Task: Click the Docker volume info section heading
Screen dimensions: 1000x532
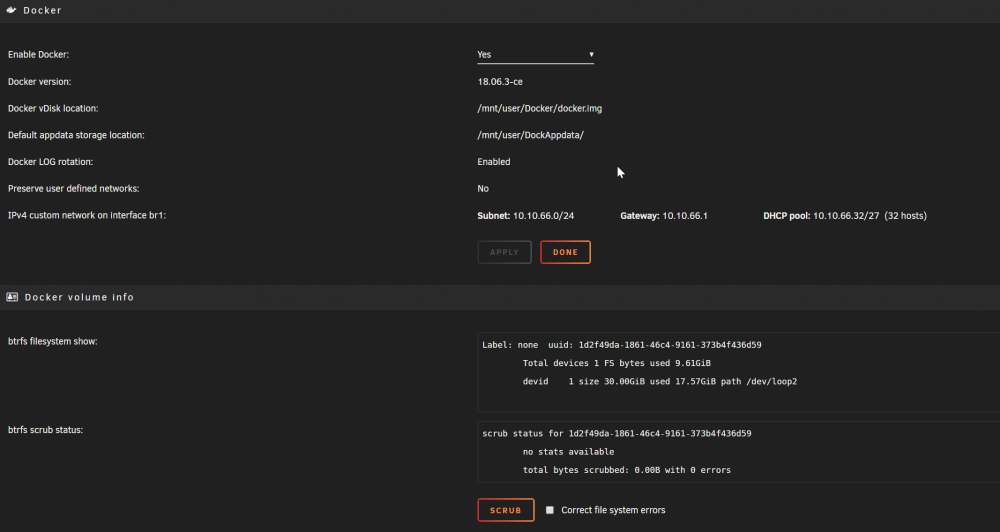Action: (79, 297)
